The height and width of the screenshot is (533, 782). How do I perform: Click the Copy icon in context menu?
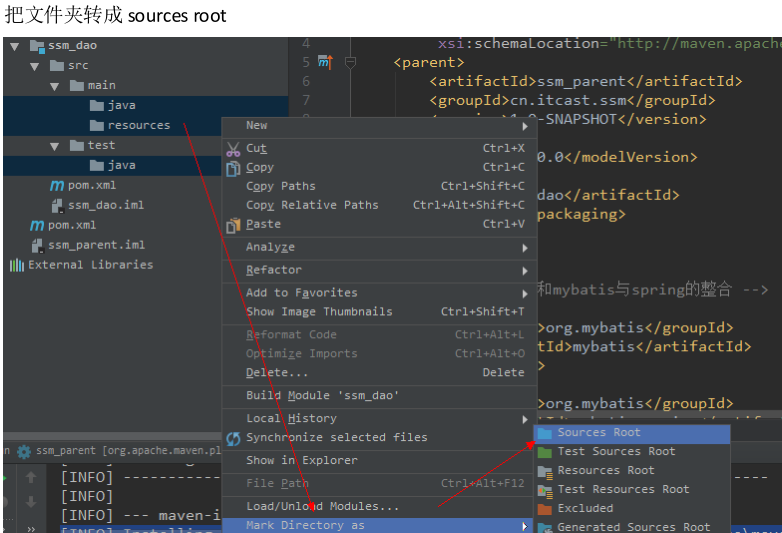click(233, 169)
